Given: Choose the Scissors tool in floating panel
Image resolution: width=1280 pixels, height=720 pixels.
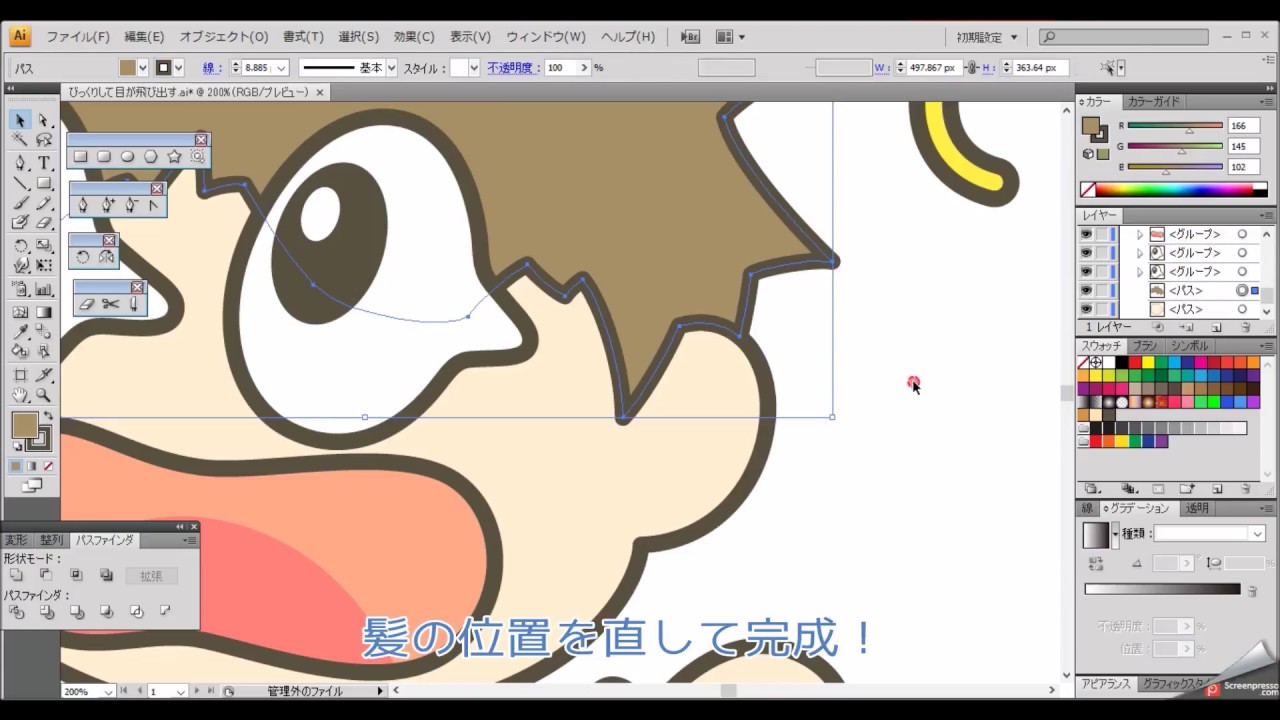Looking at the screenshot, I should (111, 303).
